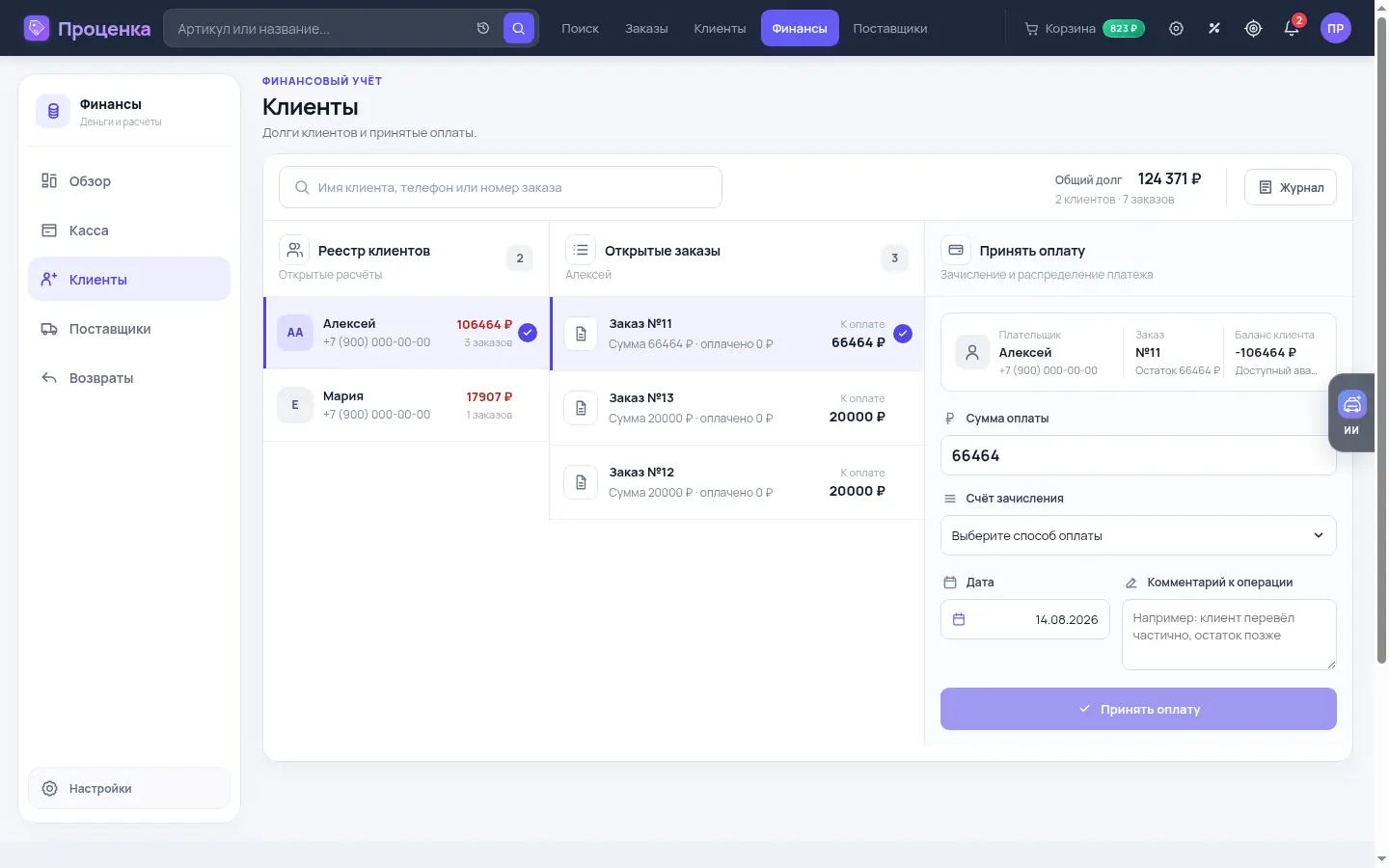The width and height of the screenshot is (1389, 868).
Task: Open the Корзина cart
Action: [x=1084, y=28]
